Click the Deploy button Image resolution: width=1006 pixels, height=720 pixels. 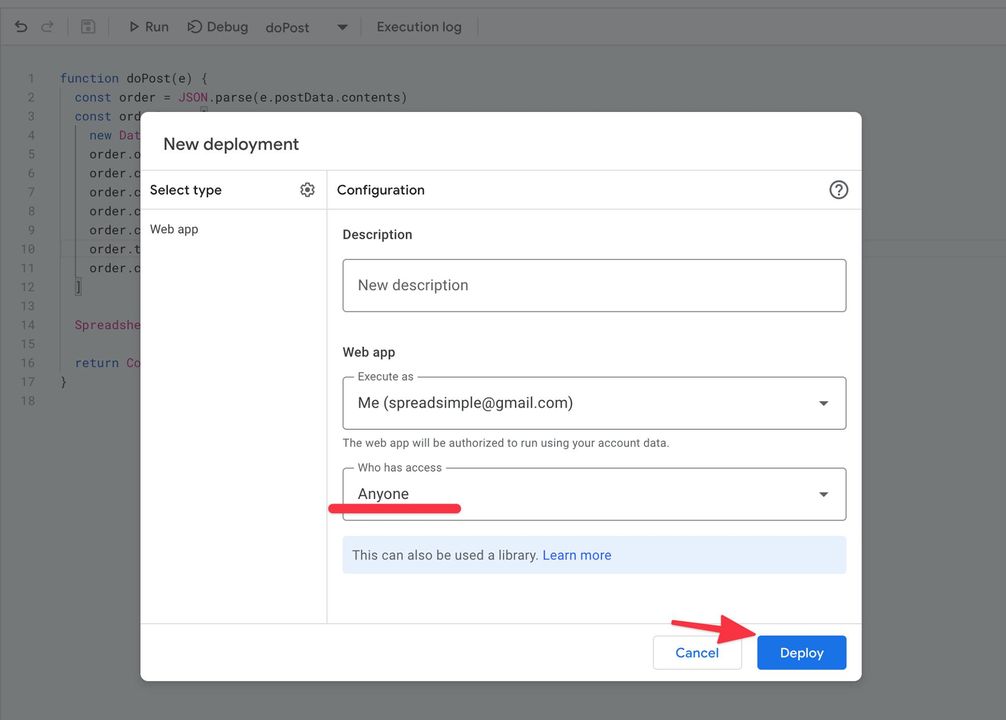pyautogui.click(x=801, y=652)
